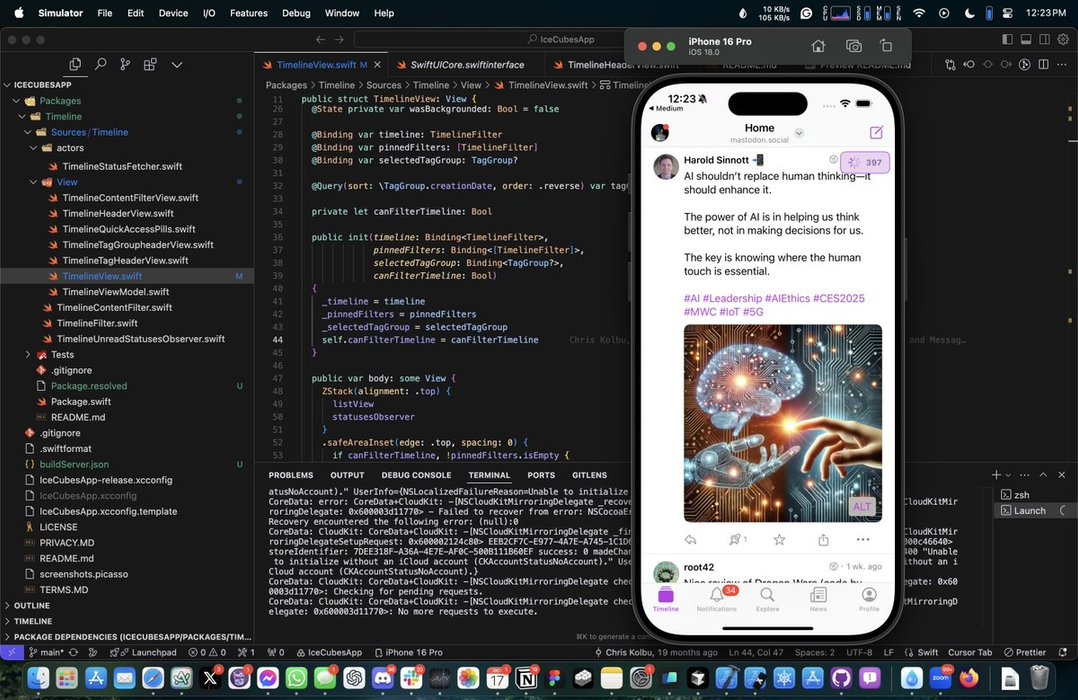Take a Simulator screenshot with the camera icon

coord(853,46)
